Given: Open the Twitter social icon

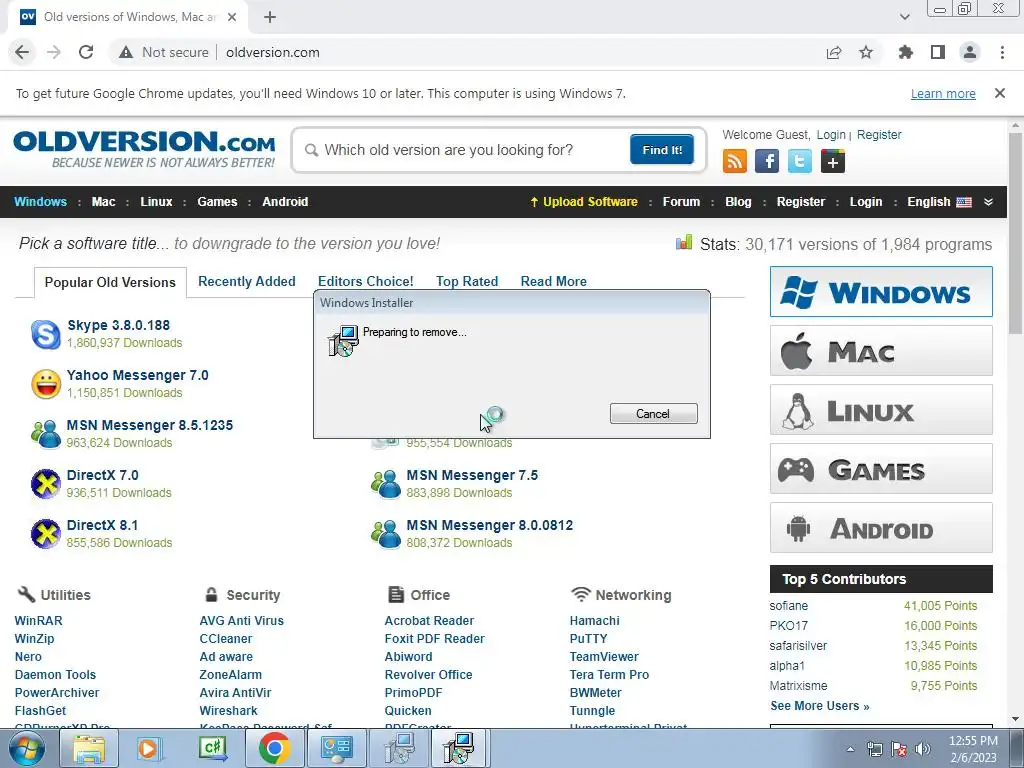Looking at the screenshot, I should click(799, 161).
